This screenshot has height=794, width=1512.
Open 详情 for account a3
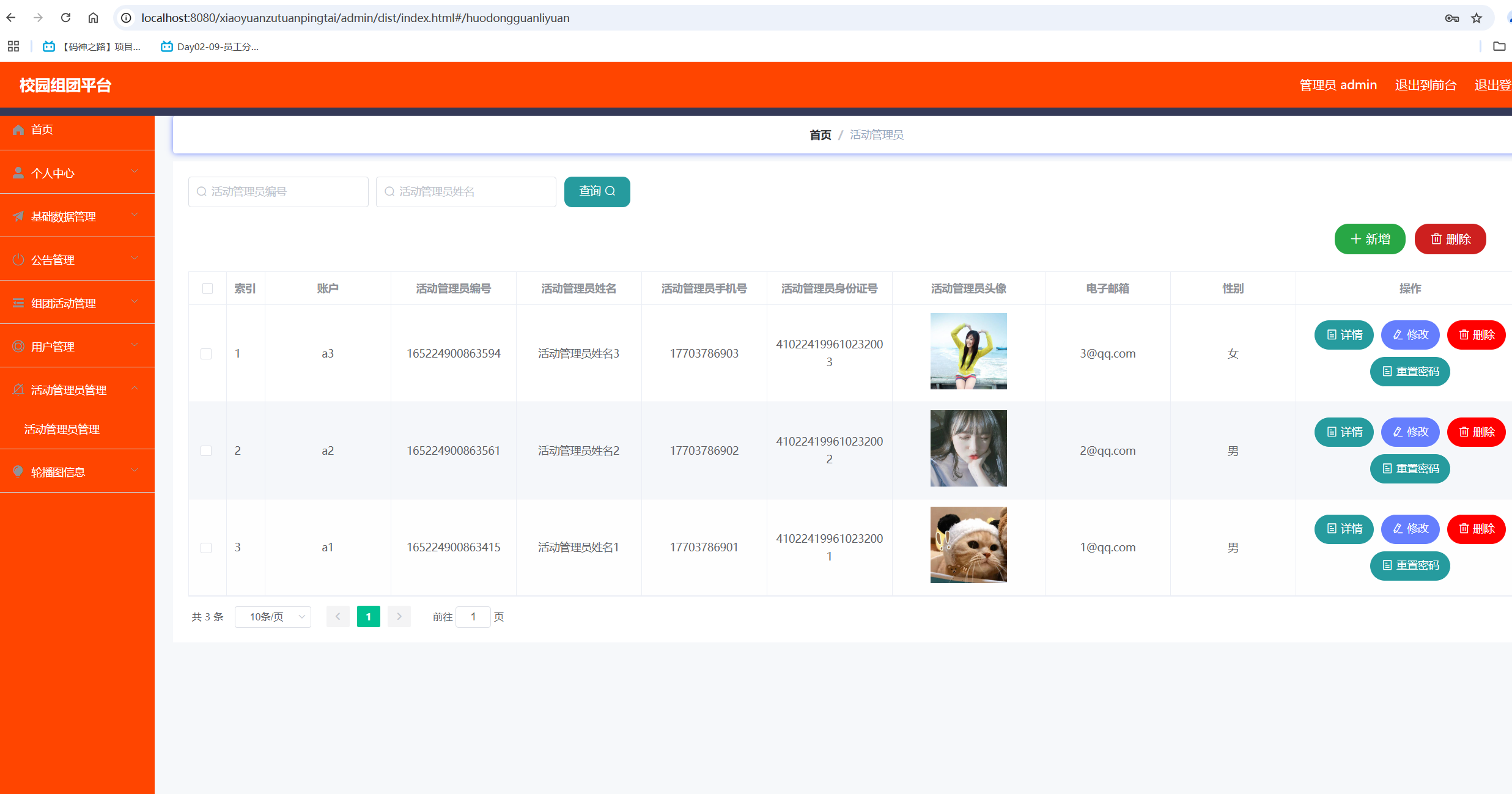pos(1344,335)
